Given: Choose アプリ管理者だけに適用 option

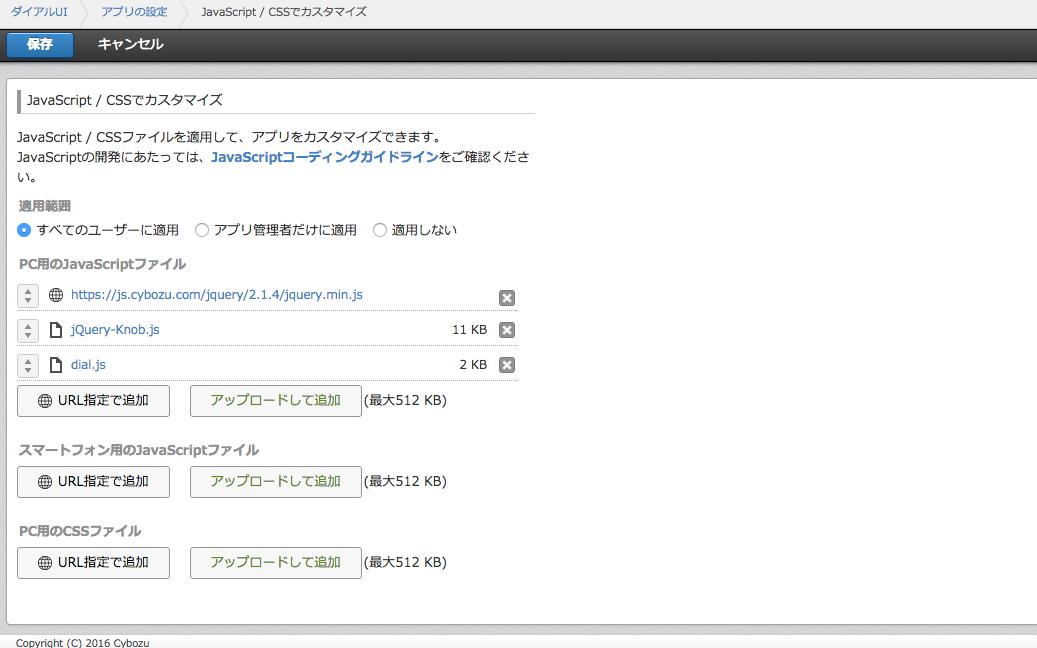Looking at the screenshot, I should click(x=202, y=230).
